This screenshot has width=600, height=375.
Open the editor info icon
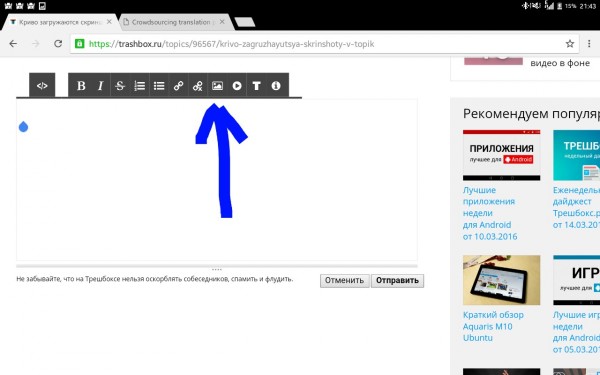tap(276, 85)
